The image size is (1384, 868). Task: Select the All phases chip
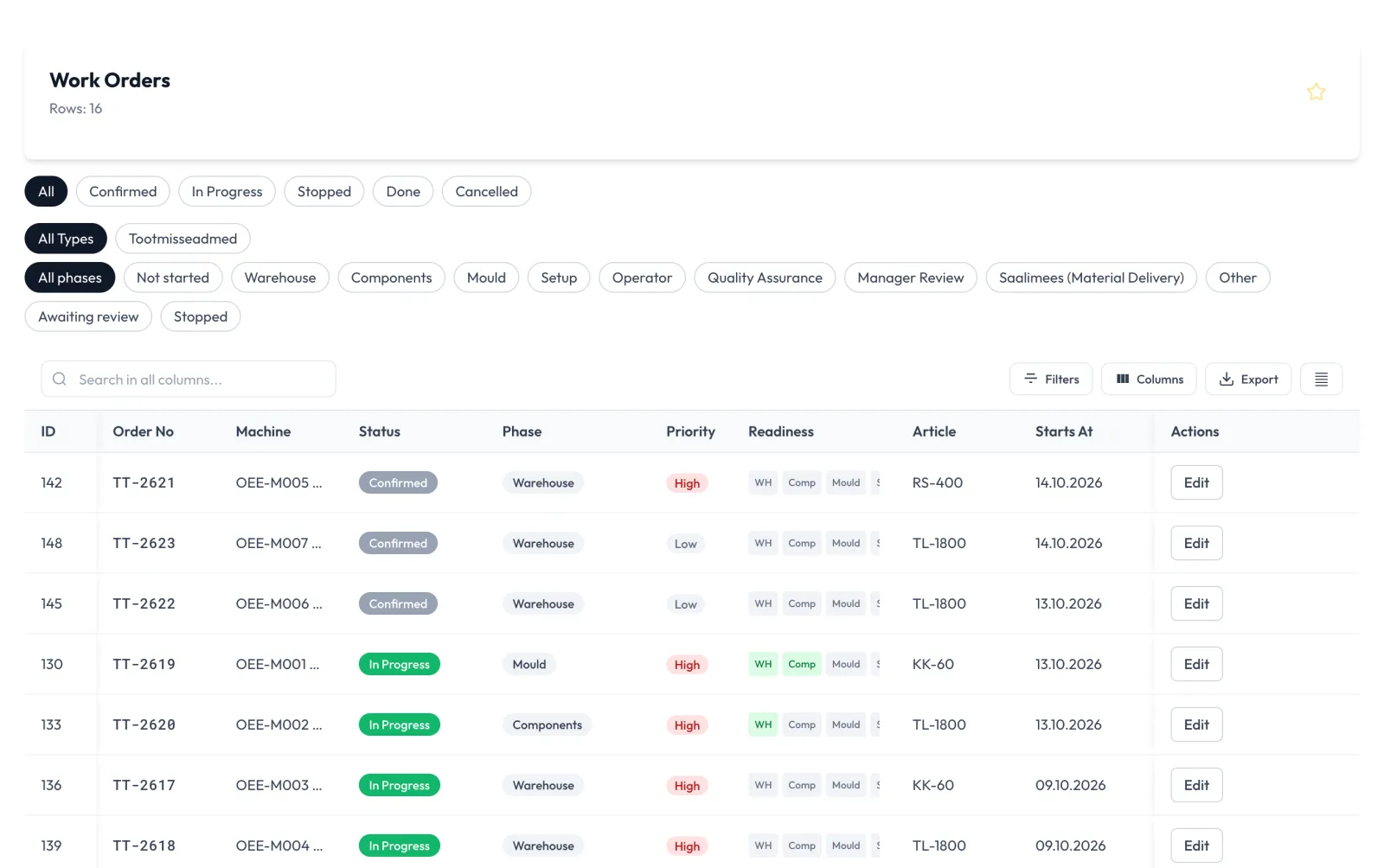click(x=70, y=278)
